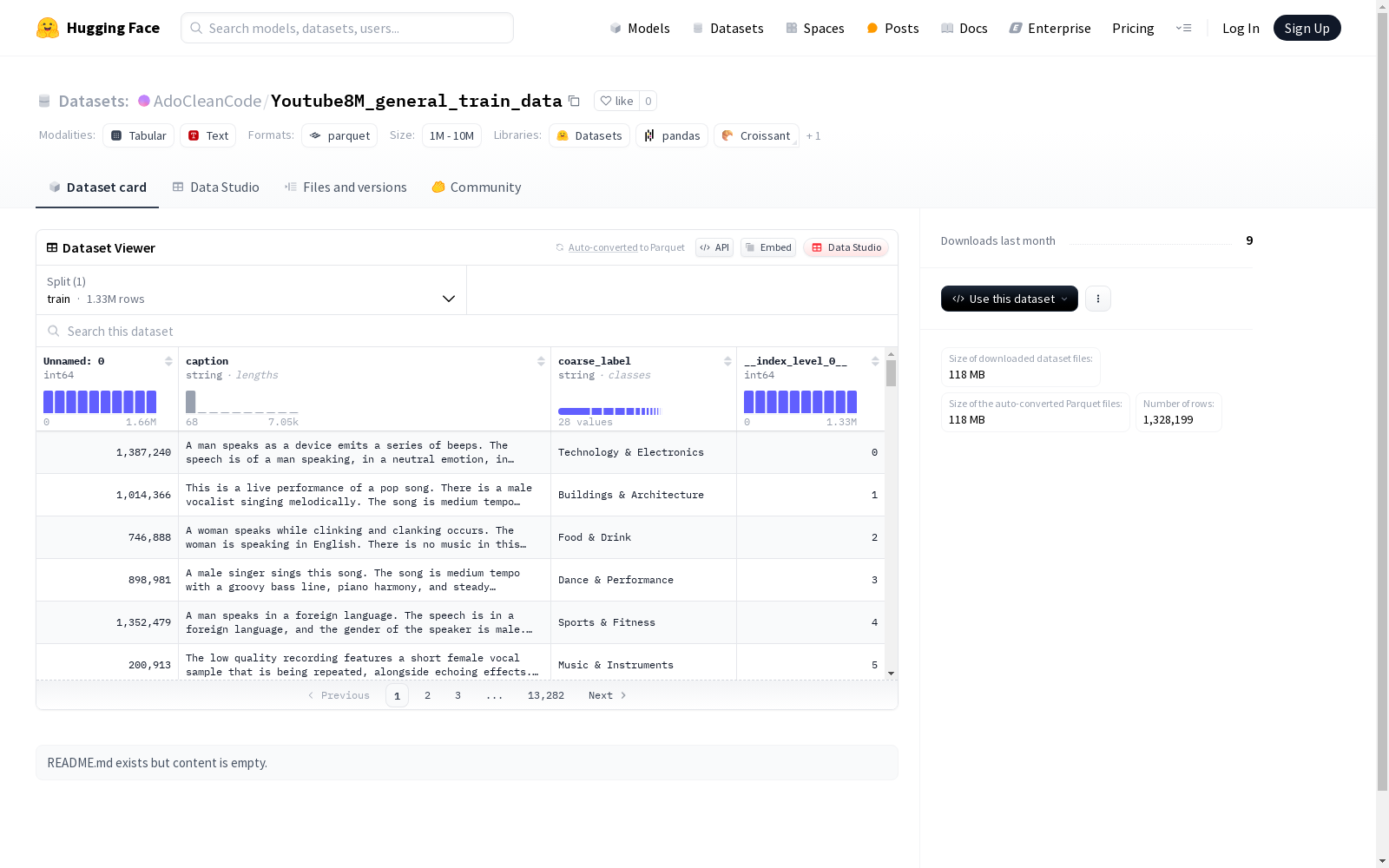This screenshot has width=1389, height=868.
Task: Click the Unnamed: 0 histogram bars
Action: coord(100,401)
